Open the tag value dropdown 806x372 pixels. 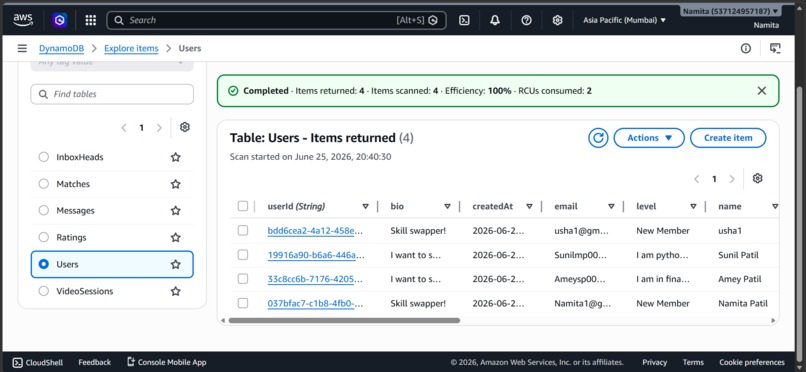112,66
